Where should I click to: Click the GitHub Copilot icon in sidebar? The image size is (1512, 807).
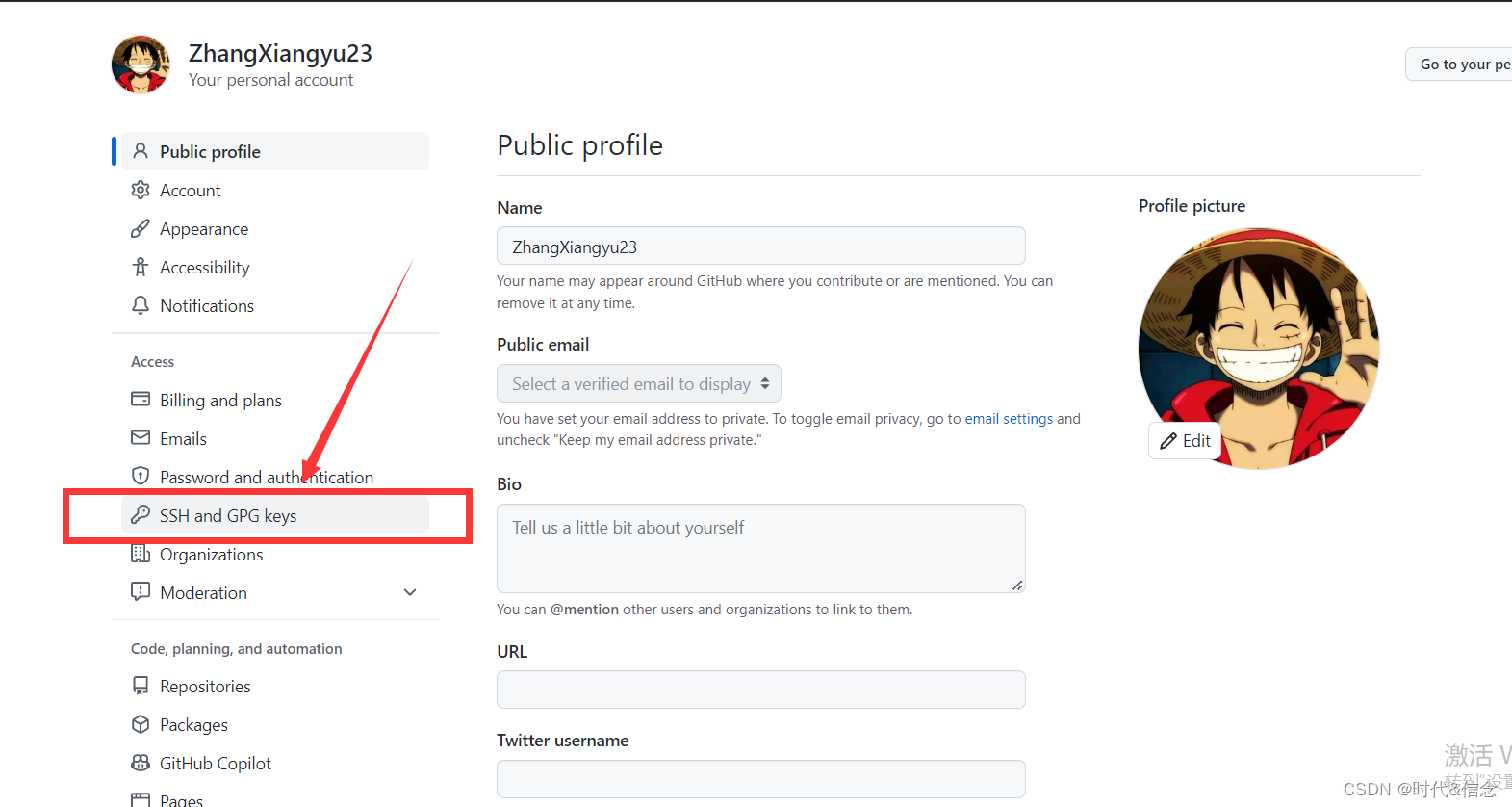(141, 763)
